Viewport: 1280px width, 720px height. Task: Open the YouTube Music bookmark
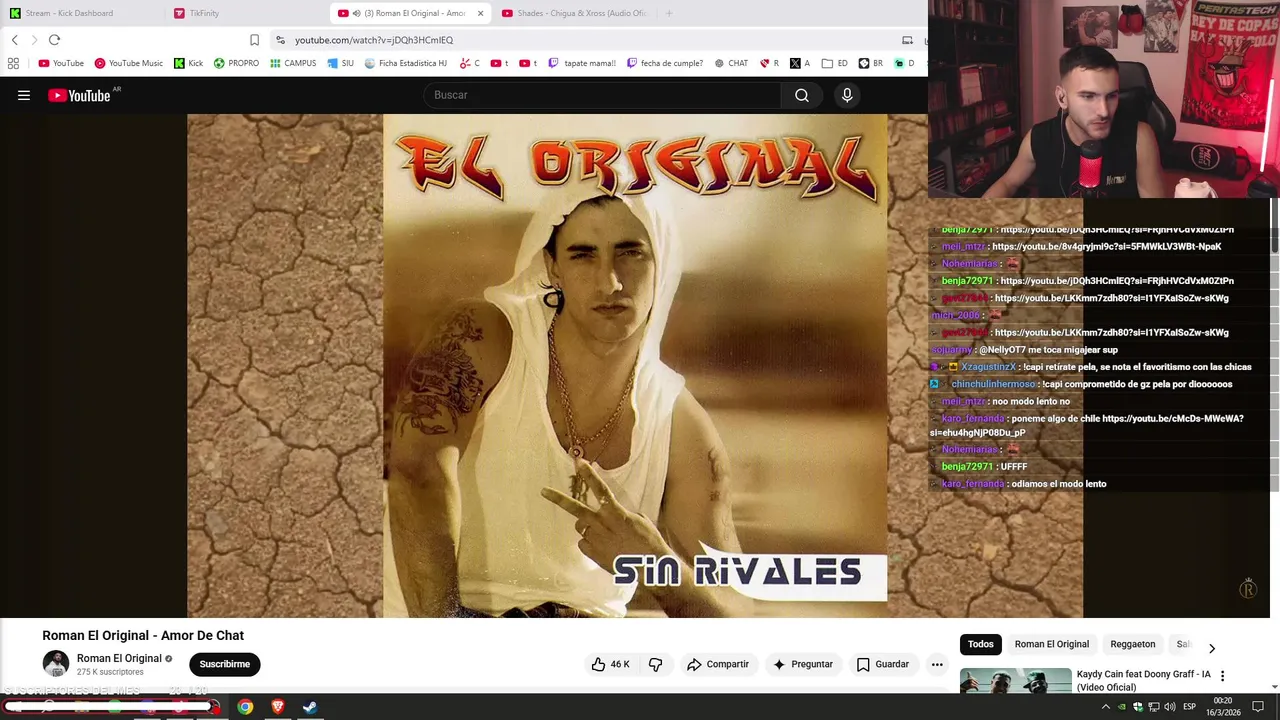click(x=128, y=63)
